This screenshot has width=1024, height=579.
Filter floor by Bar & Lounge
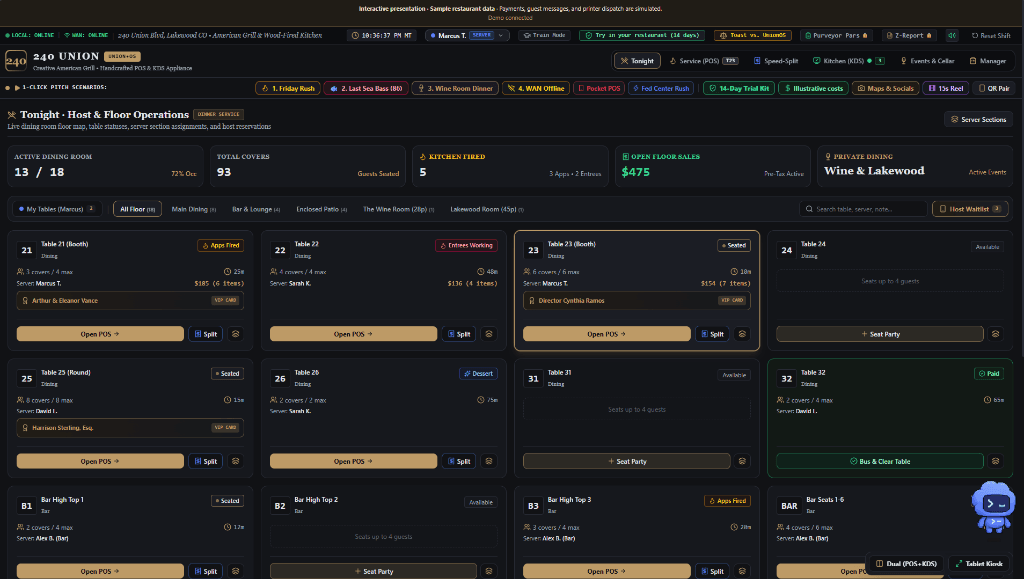pos(256,209)
